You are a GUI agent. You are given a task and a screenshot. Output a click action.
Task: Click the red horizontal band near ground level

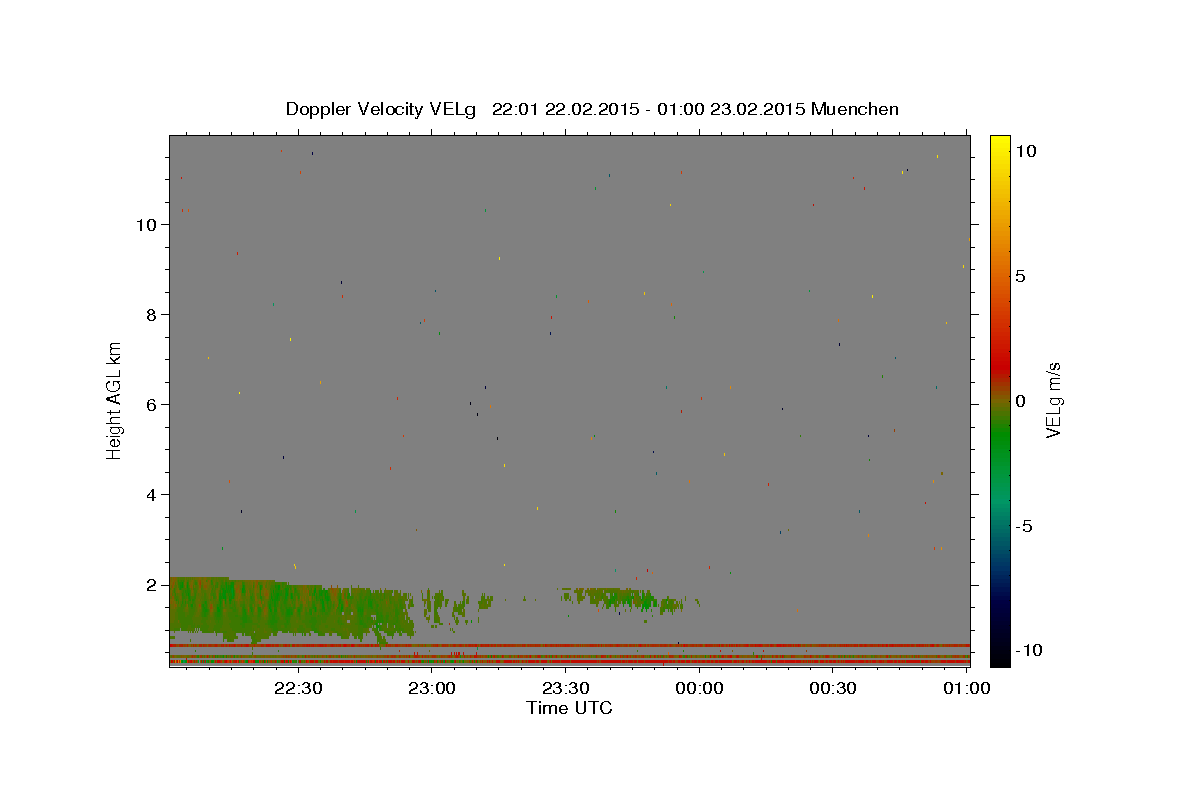(570, 646)
